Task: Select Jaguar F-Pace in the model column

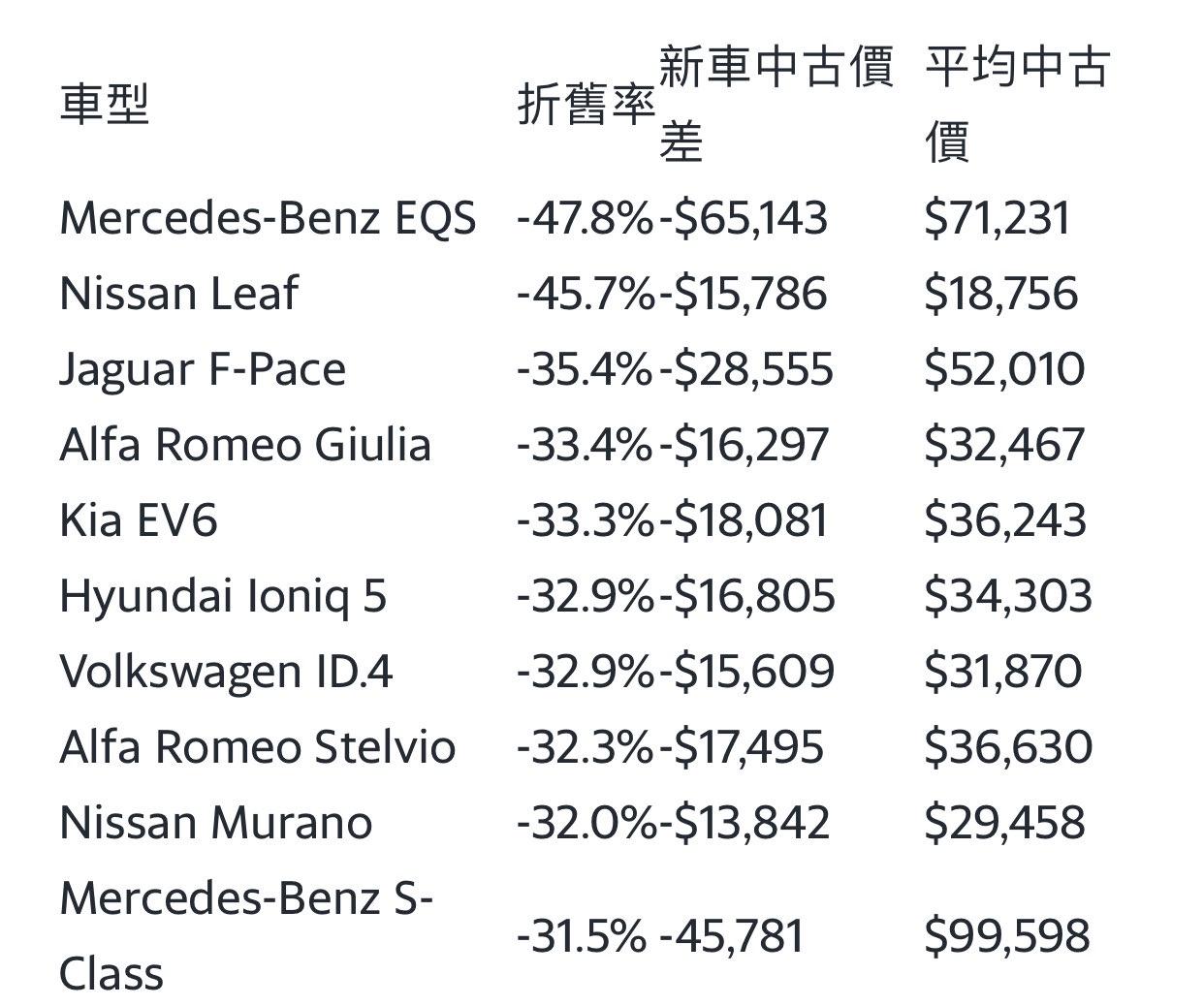Action: click(x=203, y=369)
